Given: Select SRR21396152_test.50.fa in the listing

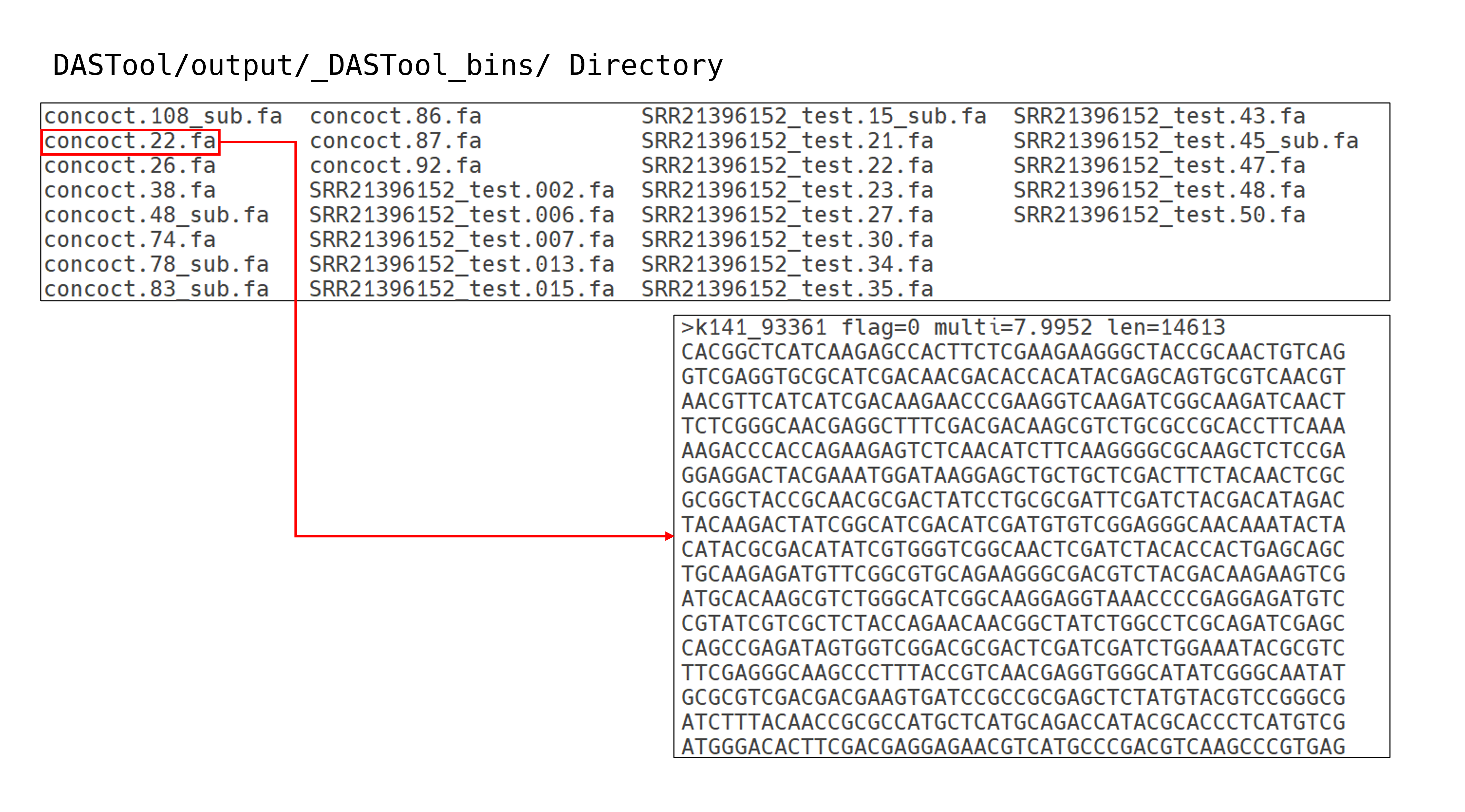Looking at the screenshot, I should tap(1159, 216).
